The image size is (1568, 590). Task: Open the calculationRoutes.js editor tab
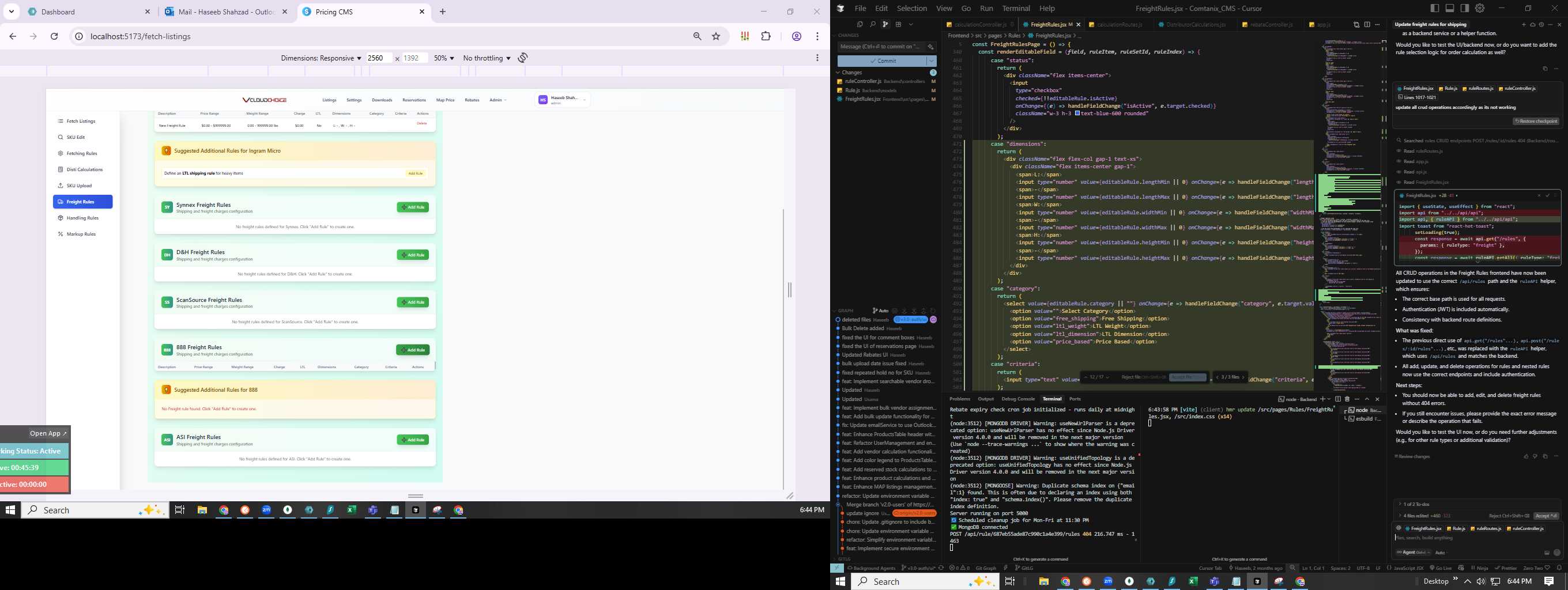[1119, 25]
